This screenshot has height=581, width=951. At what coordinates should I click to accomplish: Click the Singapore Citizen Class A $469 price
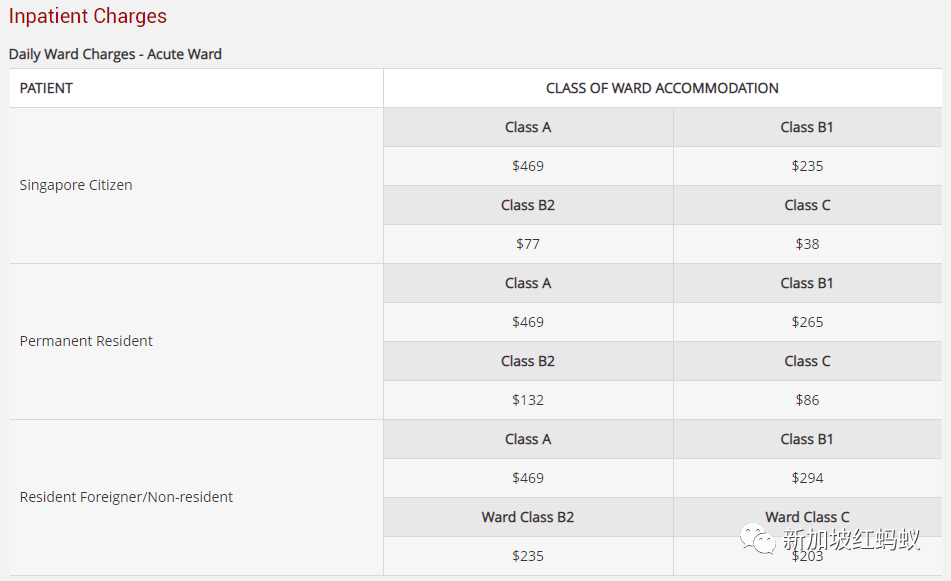point(528,166)
